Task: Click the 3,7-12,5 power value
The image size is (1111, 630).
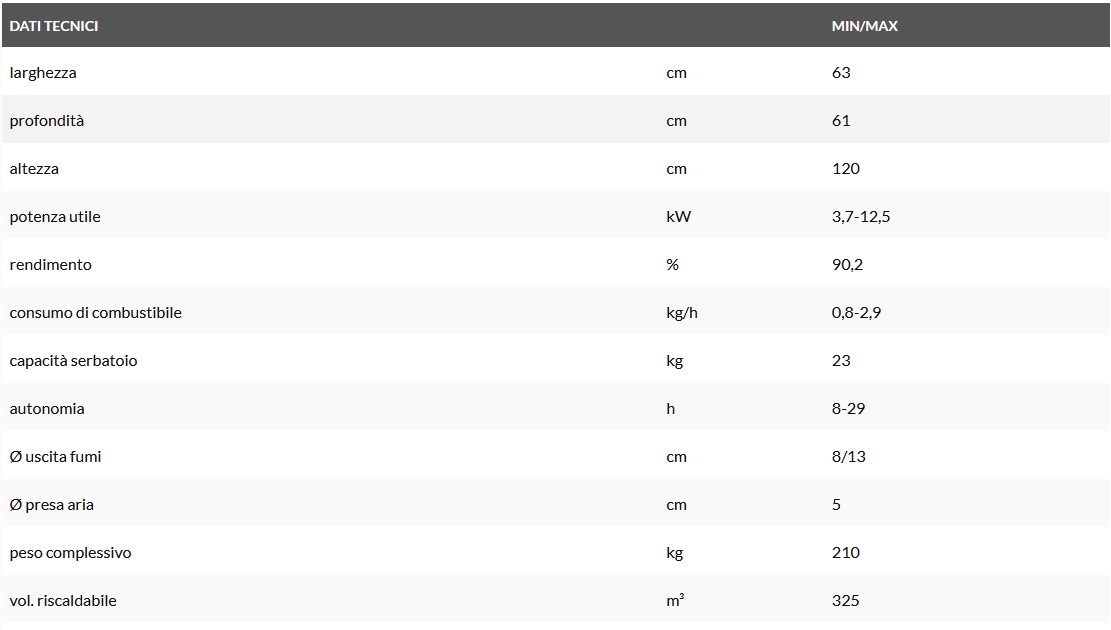Action: click(x=860, y=217)
